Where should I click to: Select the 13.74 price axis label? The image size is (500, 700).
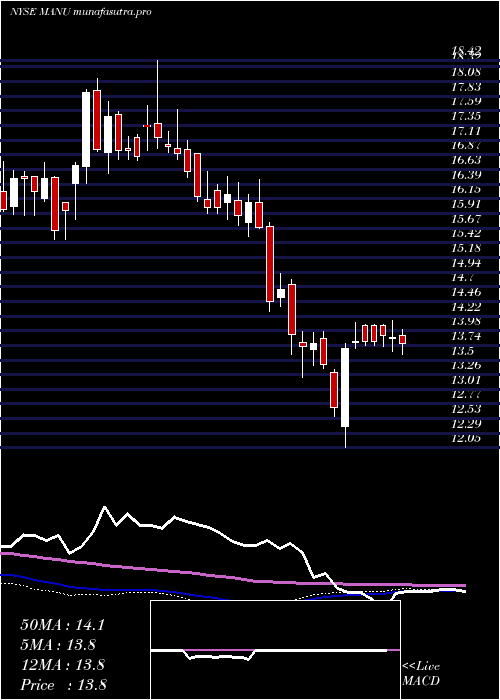pyautogui.click(x=466, y=336)
